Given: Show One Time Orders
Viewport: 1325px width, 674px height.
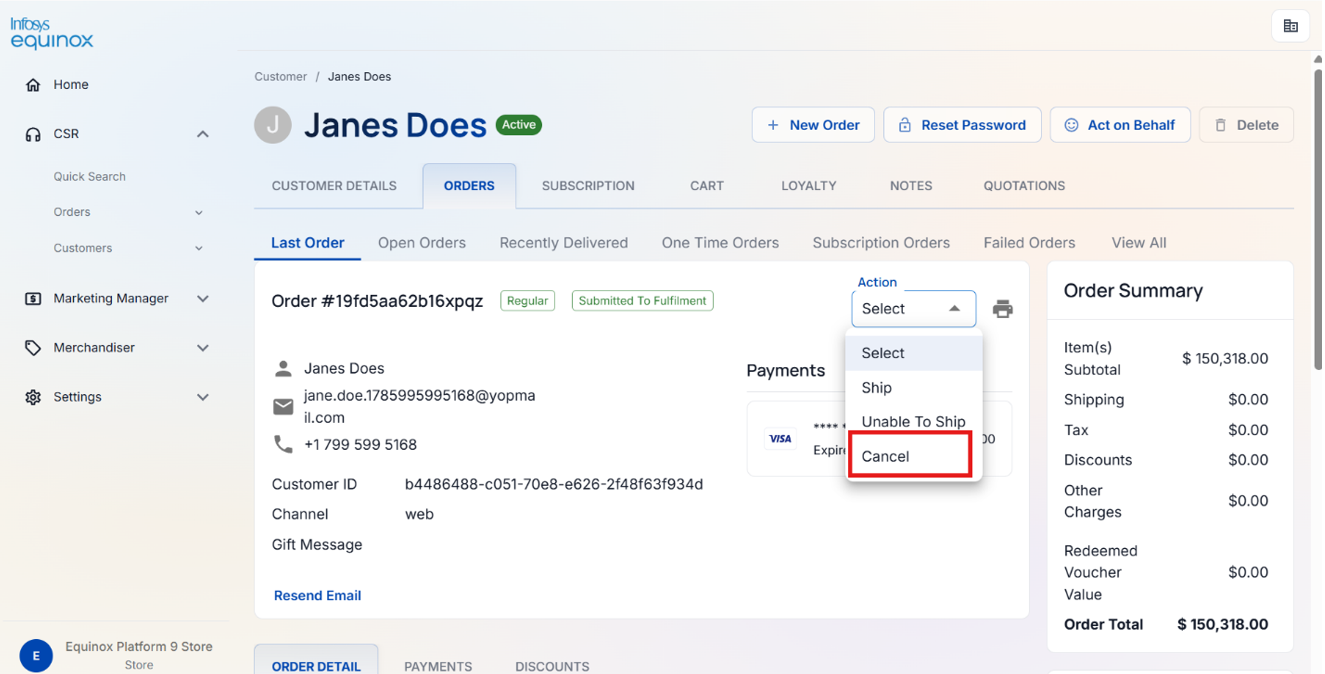Looking at the screenshot, I should (x=720, y=243).
